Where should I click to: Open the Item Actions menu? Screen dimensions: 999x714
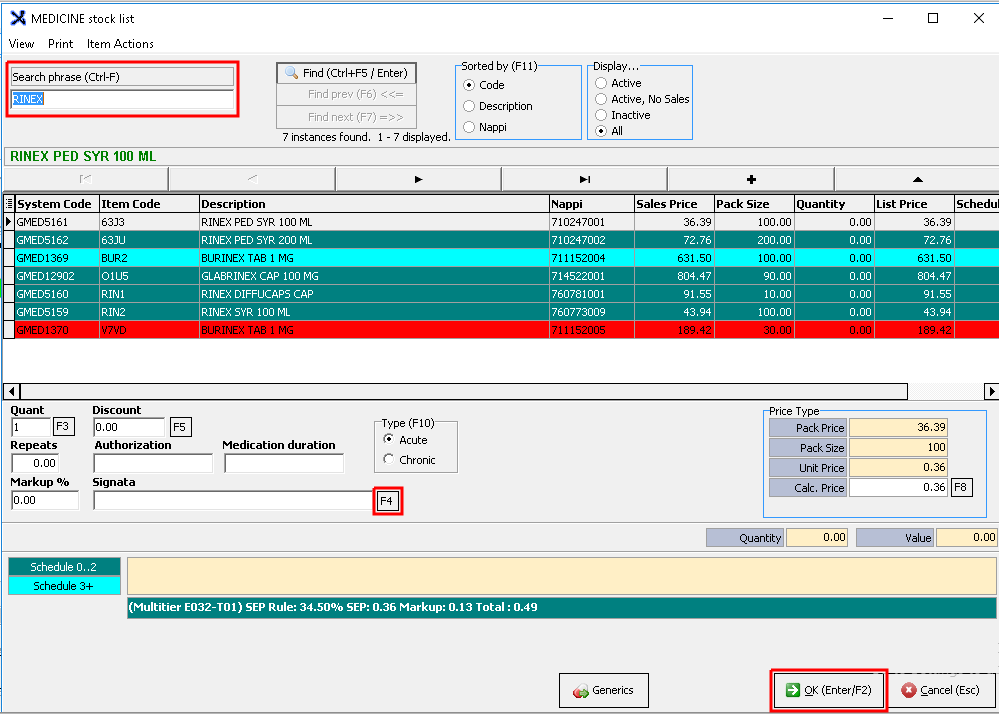(120, 44)
